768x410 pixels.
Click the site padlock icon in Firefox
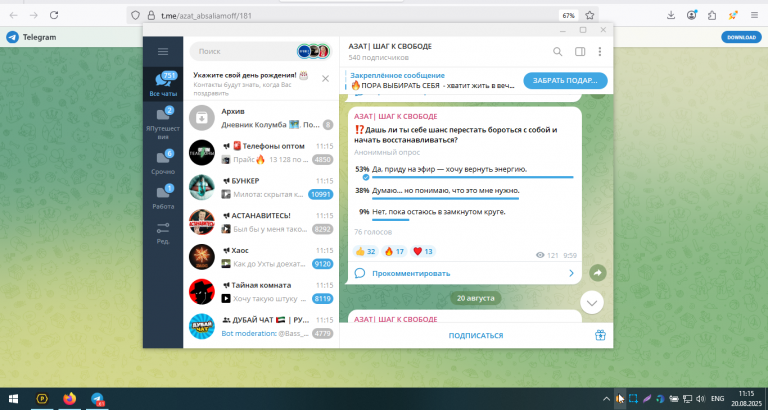tap(151, 15)
